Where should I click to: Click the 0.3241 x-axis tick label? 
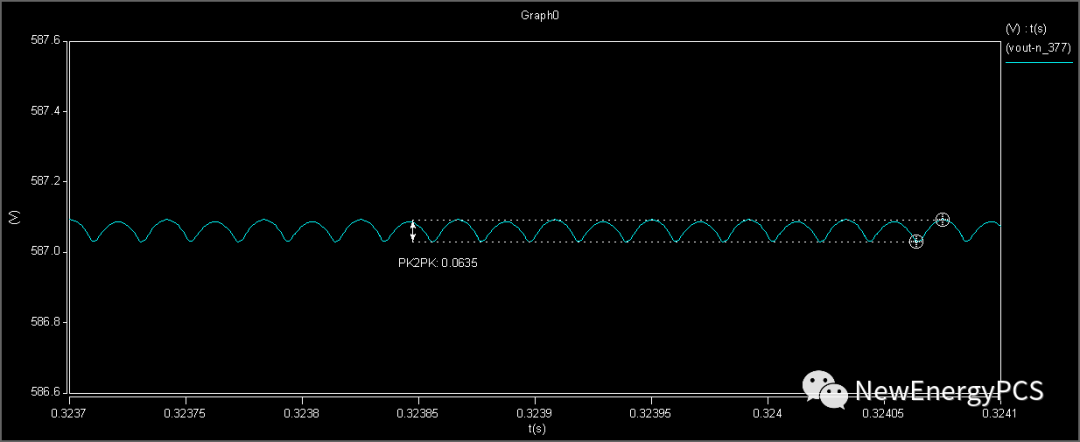(x=999, y=411)
